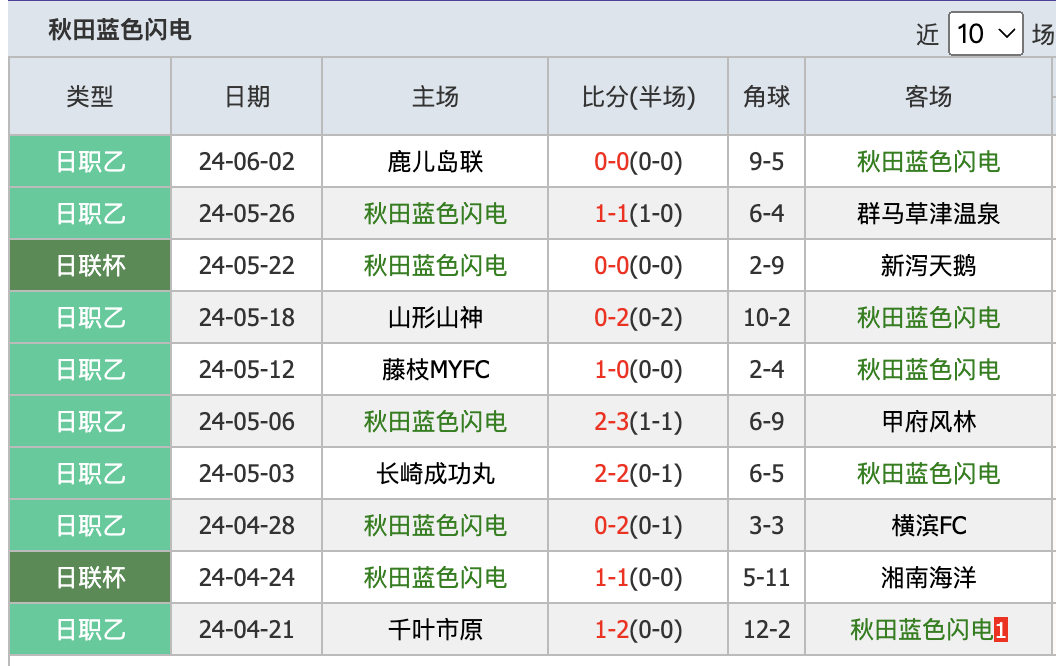The width and height of the screenshot is (1056, 666).
Task: Click the 0-2 score on 24-05-18
Action: pos(612,317)
